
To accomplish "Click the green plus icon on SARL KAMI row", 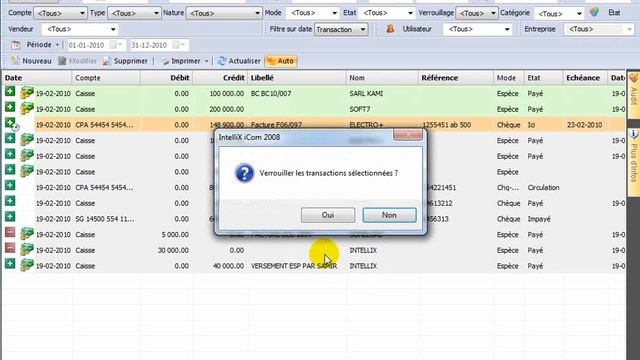I will click(10, 91).
